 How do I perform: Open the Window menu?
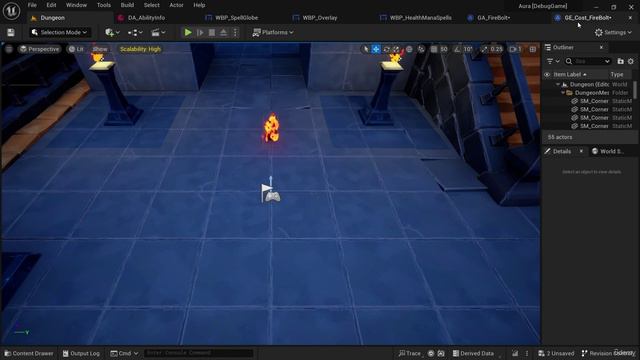coord(76,5)
